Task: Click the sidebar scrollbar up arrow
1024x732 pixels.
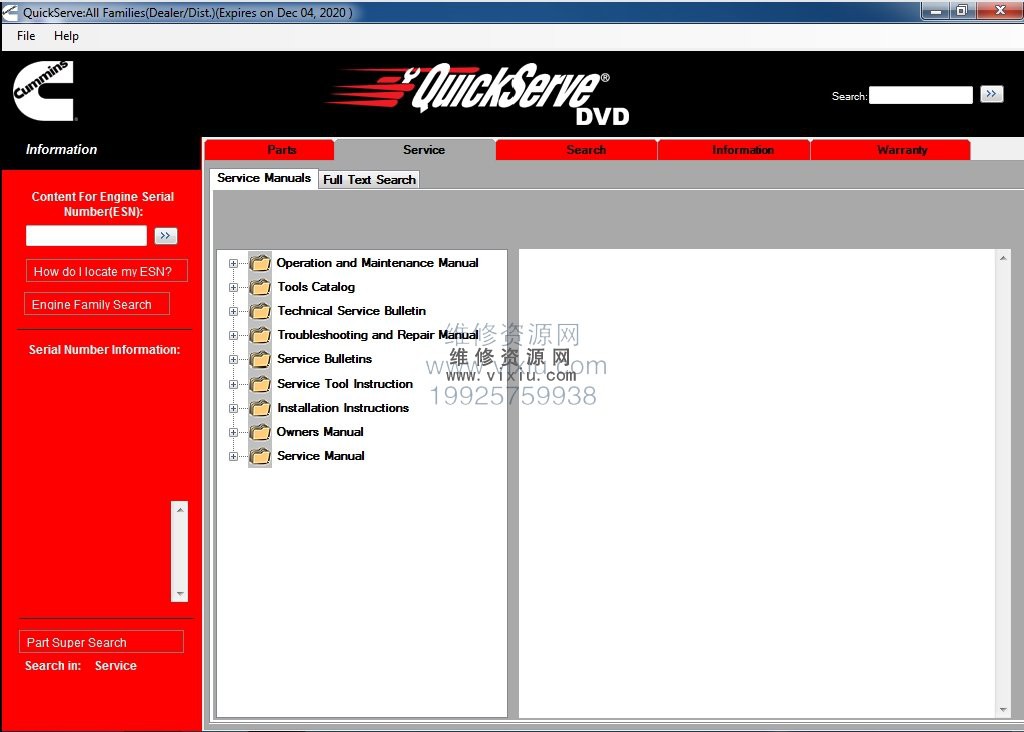Action: 180,509
